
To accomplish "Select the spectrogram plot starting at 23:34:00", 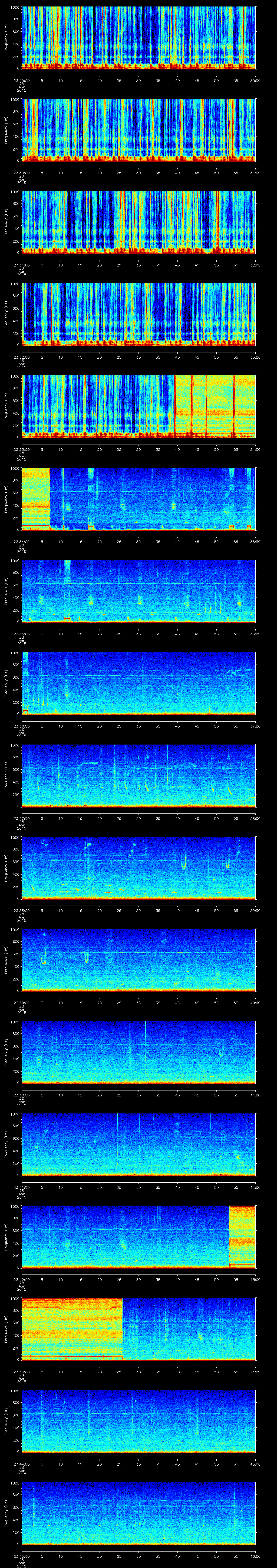I will point(138,499).
